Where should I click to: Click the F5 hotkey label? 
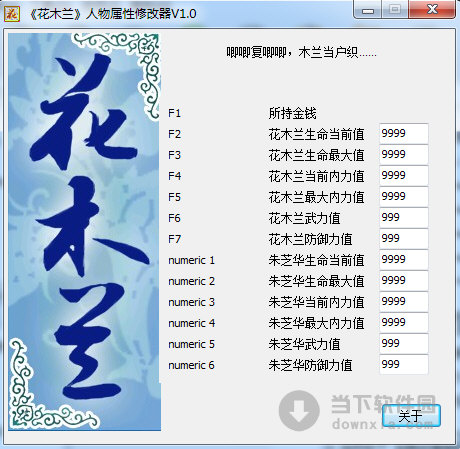pyautogui.click(x=174, y=197)
